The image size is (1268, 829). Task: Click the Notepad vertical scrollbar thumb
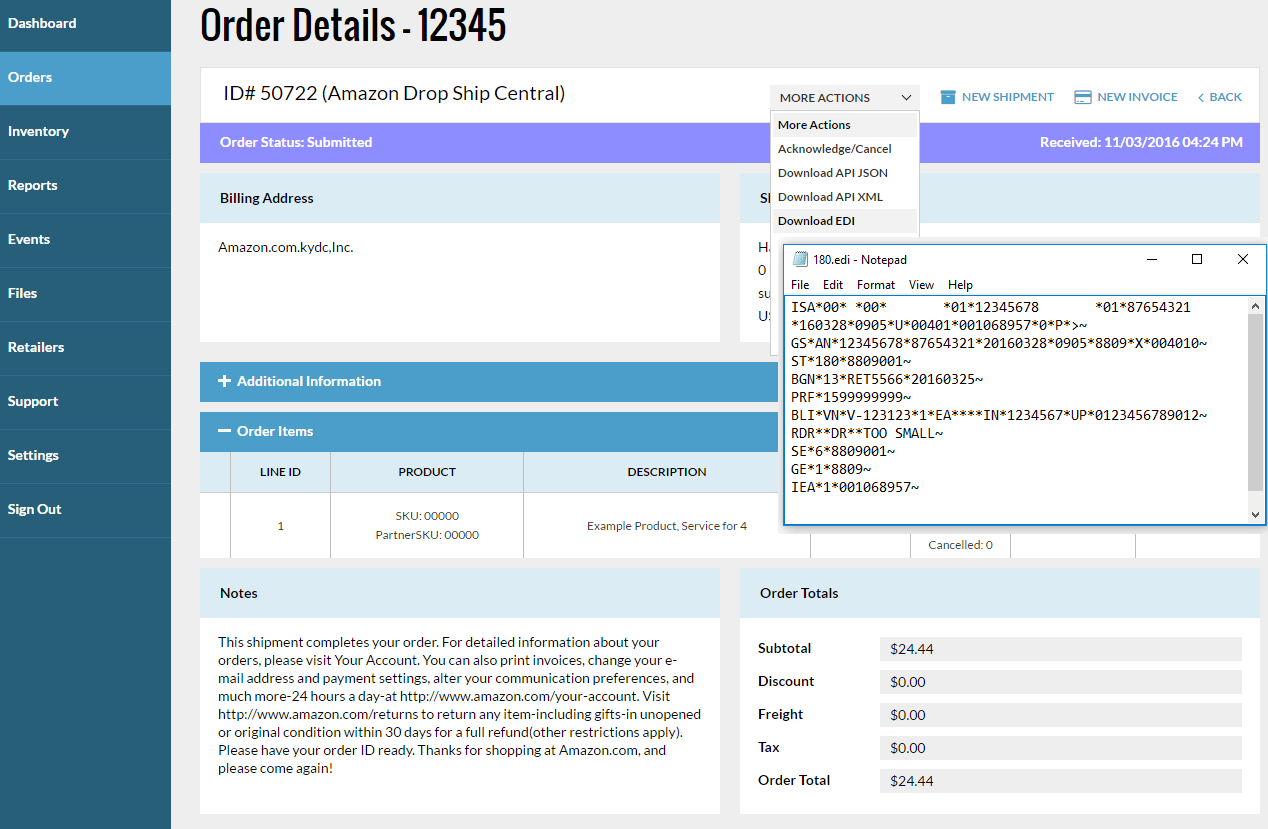point(1257,401)
